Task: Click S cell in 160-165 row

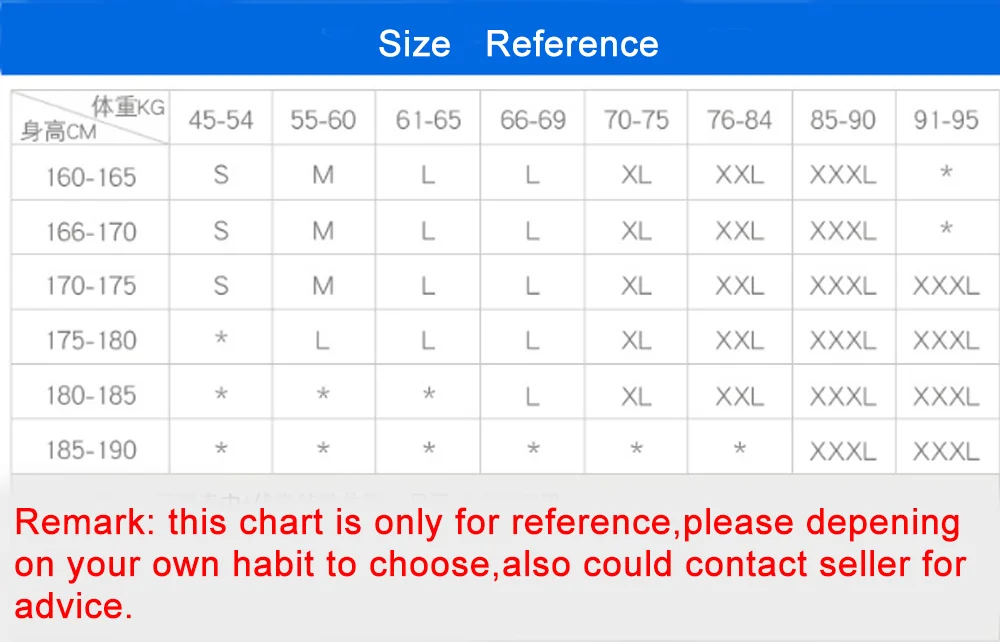Action: click(221, 175)
